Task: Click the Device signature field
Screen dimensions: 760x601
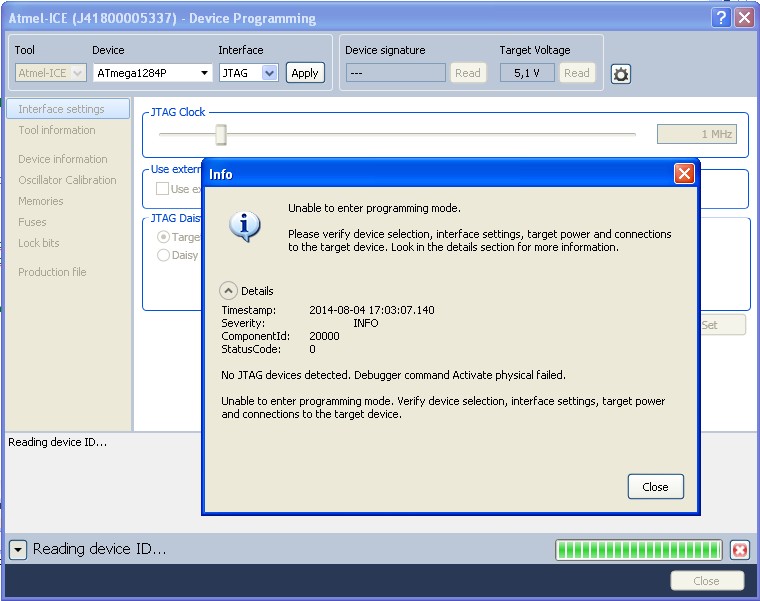Action: point(396,73)
